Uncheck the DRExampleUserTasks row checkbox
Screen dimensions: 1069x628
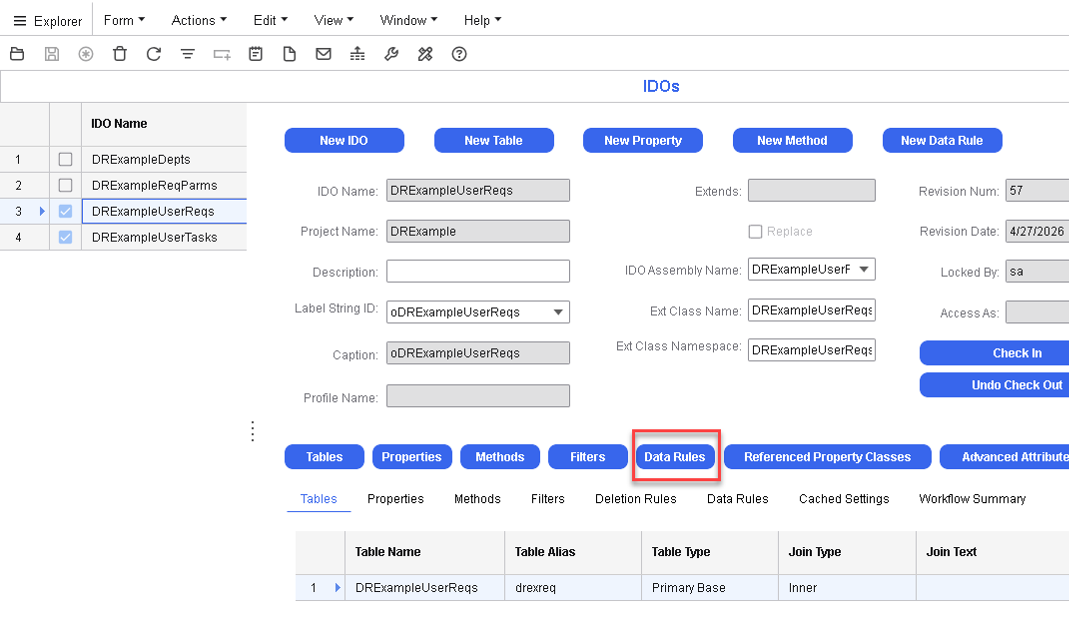(x=65, y=237)
